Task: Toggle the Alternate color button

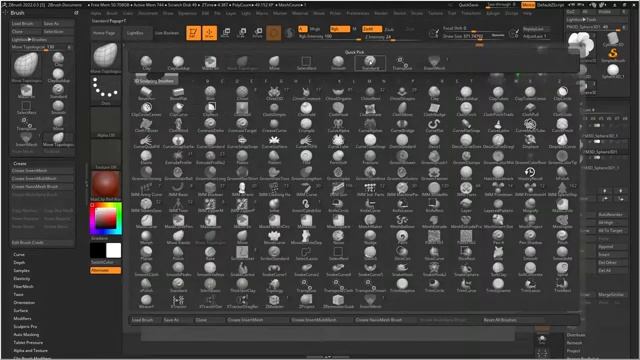Action: tap(105, 270)
